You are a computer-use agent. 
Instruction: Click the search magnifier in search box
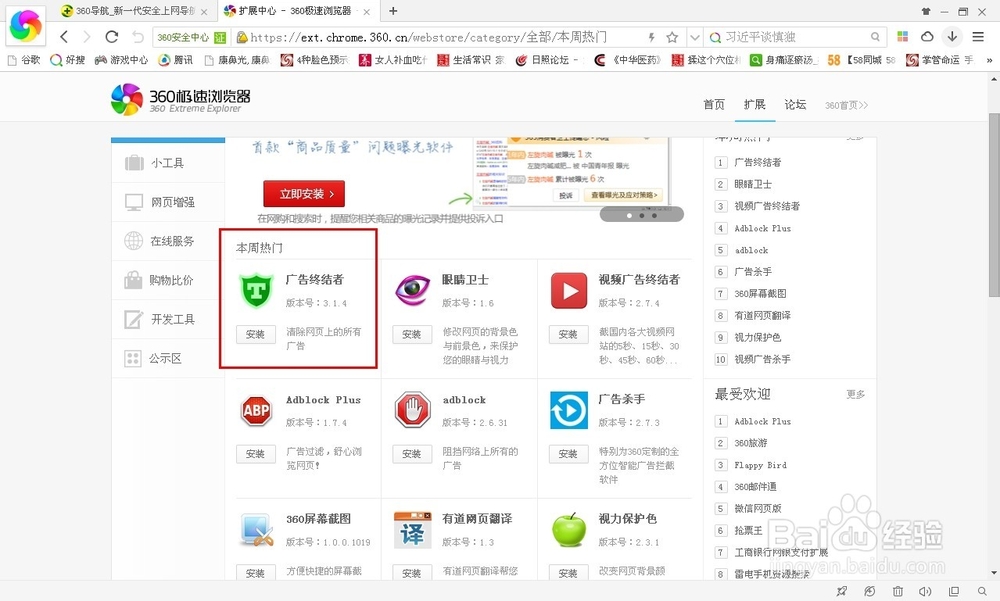pos(876,37)
